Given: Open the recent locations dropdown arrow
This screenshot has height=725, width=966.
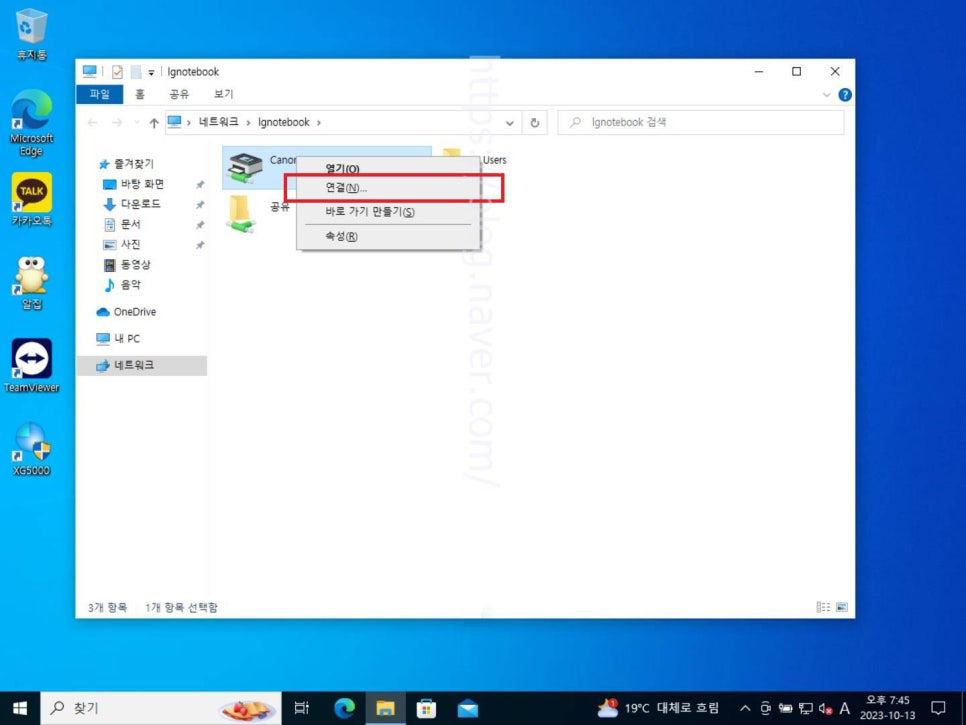Looking at the screenshot, I should 136,123.
